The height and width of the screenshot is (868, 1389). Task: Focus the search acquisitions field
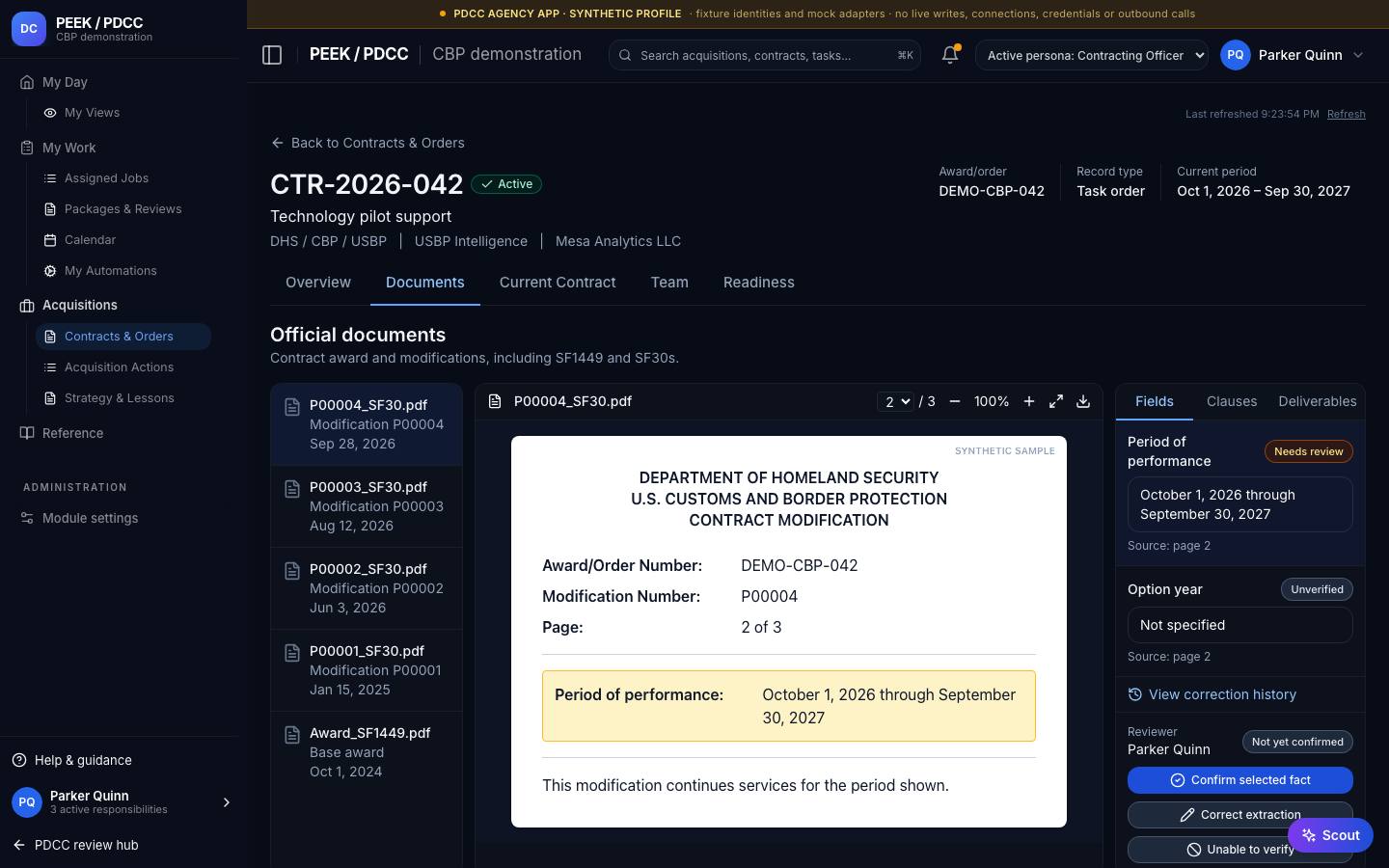[x=765, y=55]
